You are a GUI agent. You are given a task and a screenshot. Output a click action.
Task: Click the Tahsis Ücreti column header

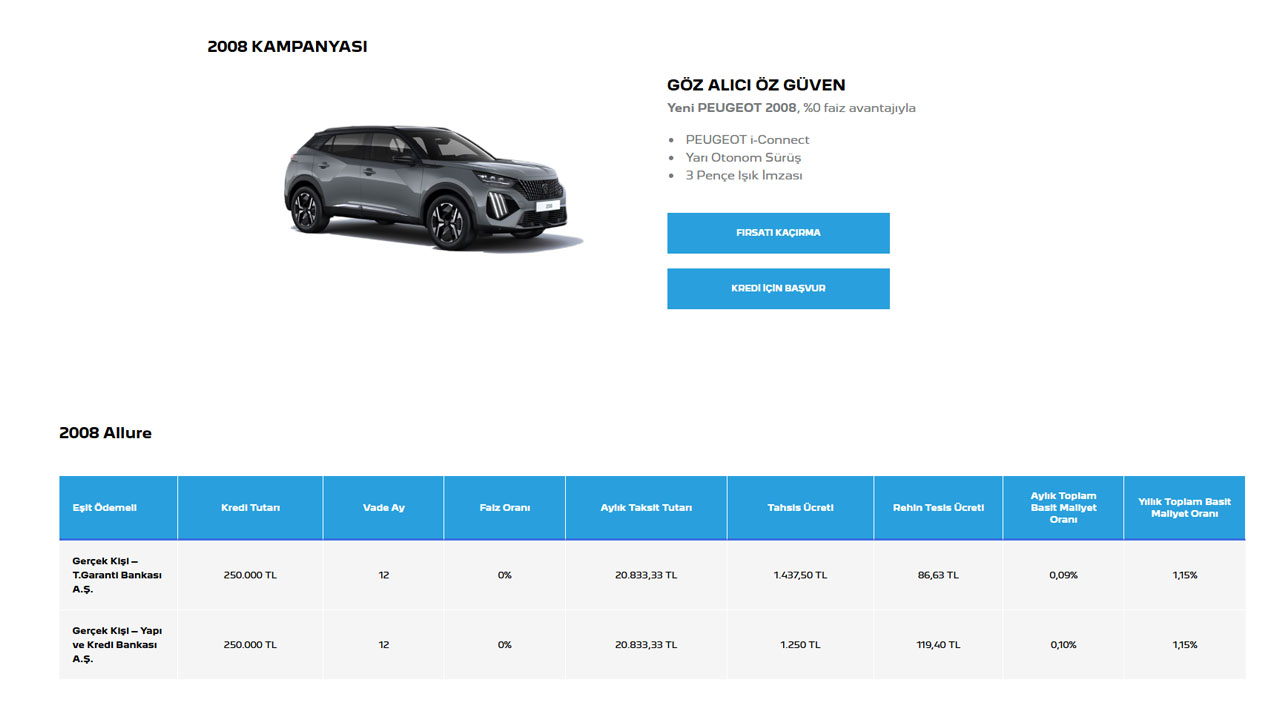pyautogui.click(x=800, y=508)
